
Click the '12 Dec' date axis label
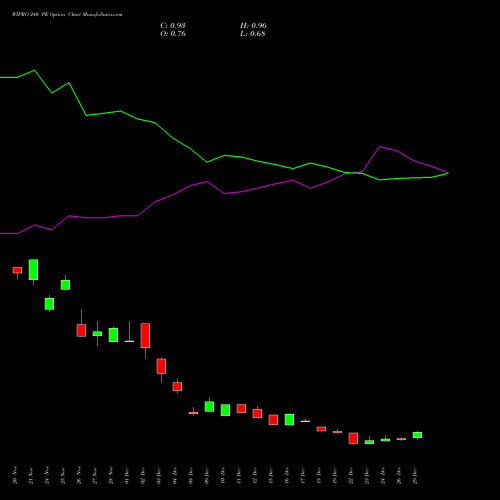point(255,475)
